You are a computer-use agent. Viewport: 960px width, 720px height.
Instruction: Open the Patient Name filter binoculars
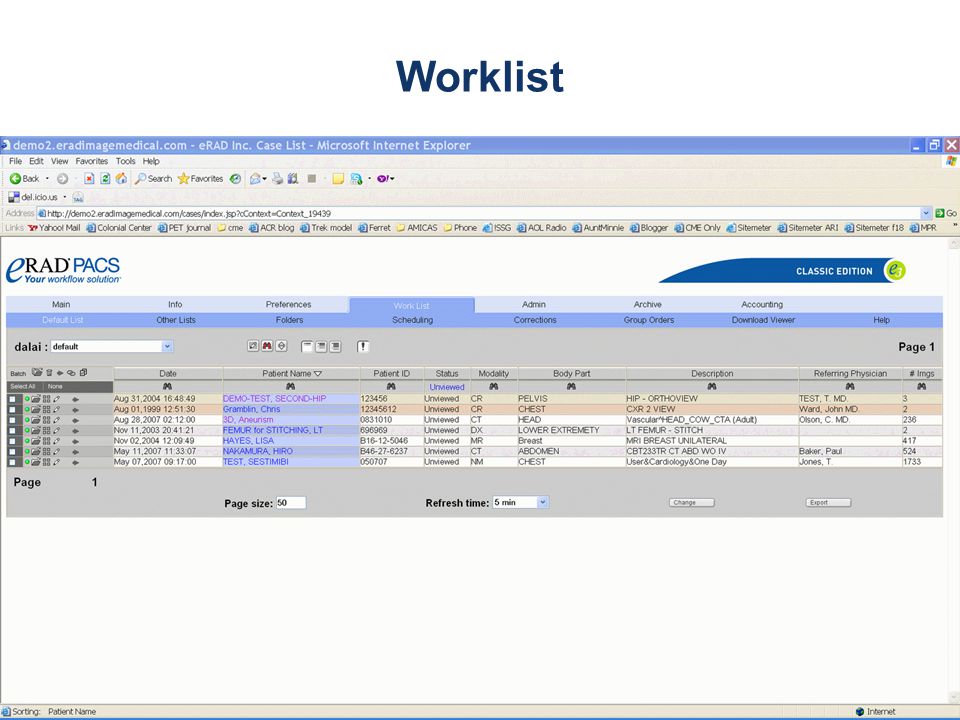click(290, 386)
